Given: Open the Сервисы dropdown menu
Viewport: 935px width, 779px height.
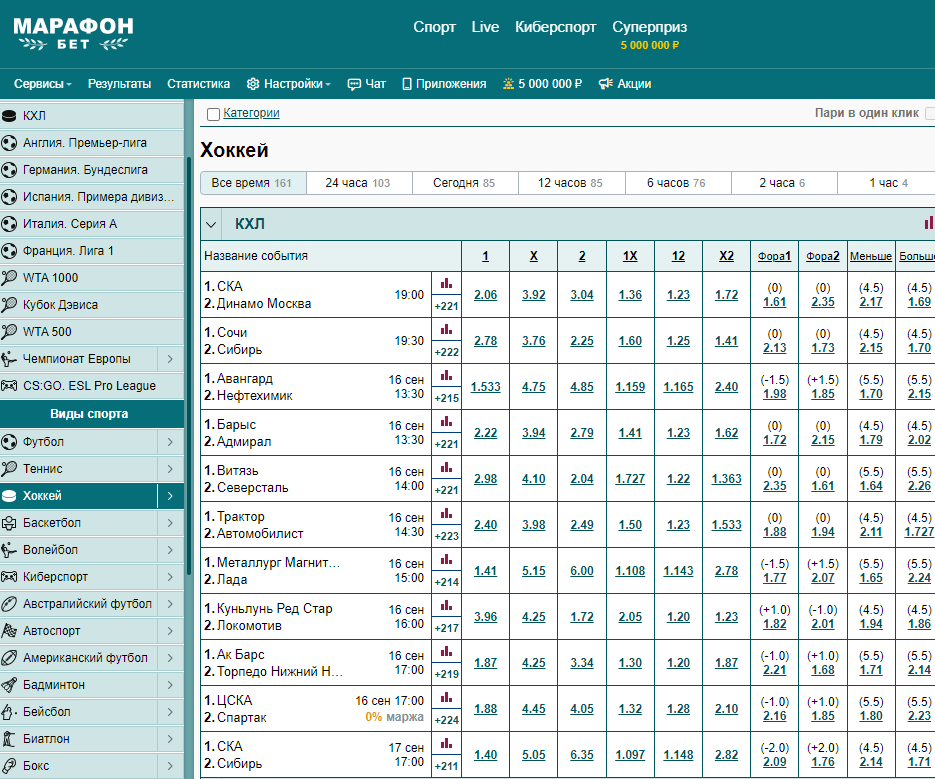Looking at the screenshot, I should (x=42, y=84).
